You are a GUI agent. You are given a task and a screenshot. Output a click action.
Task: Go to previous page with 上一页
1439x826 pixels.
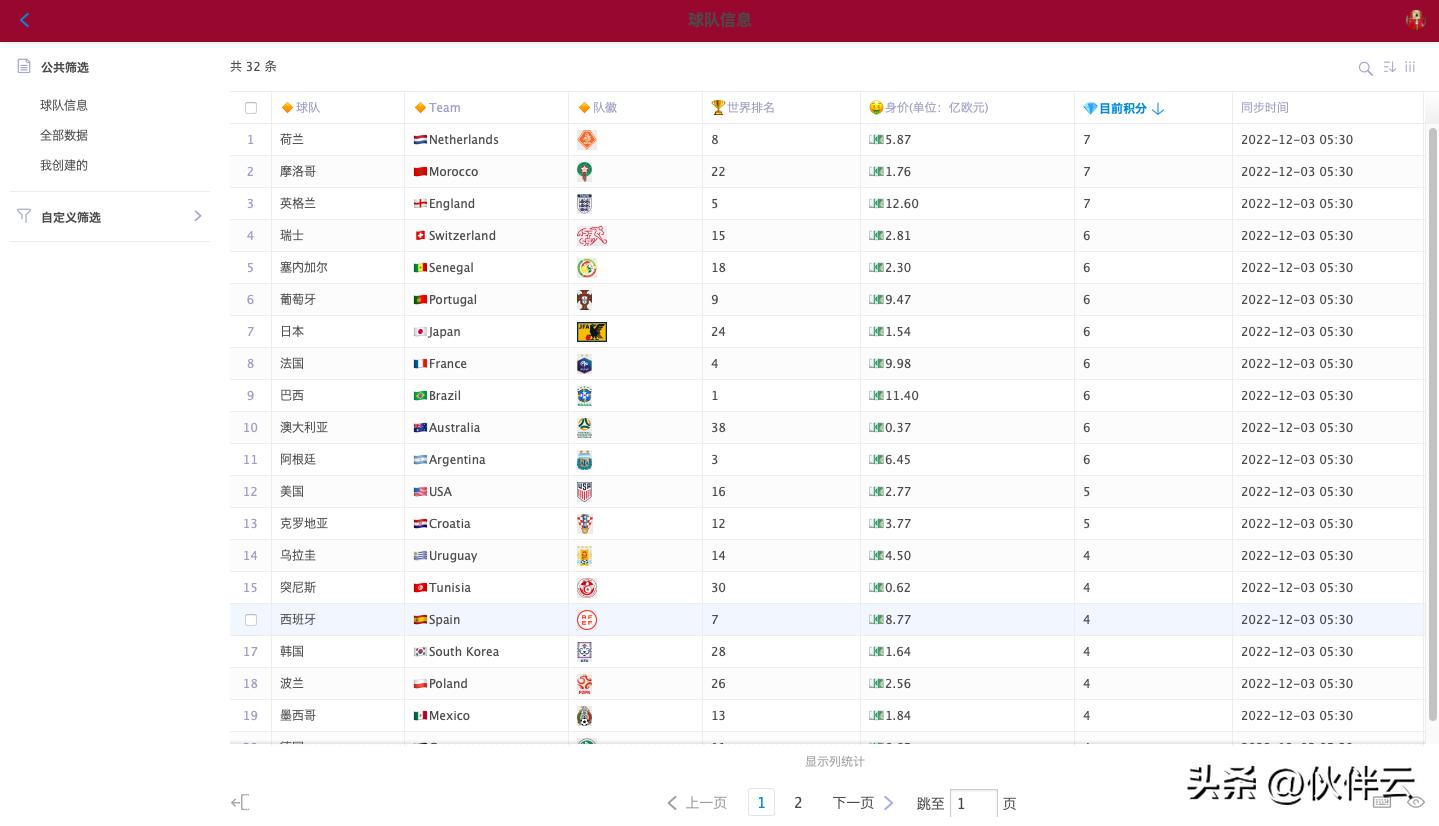(697, 803)
